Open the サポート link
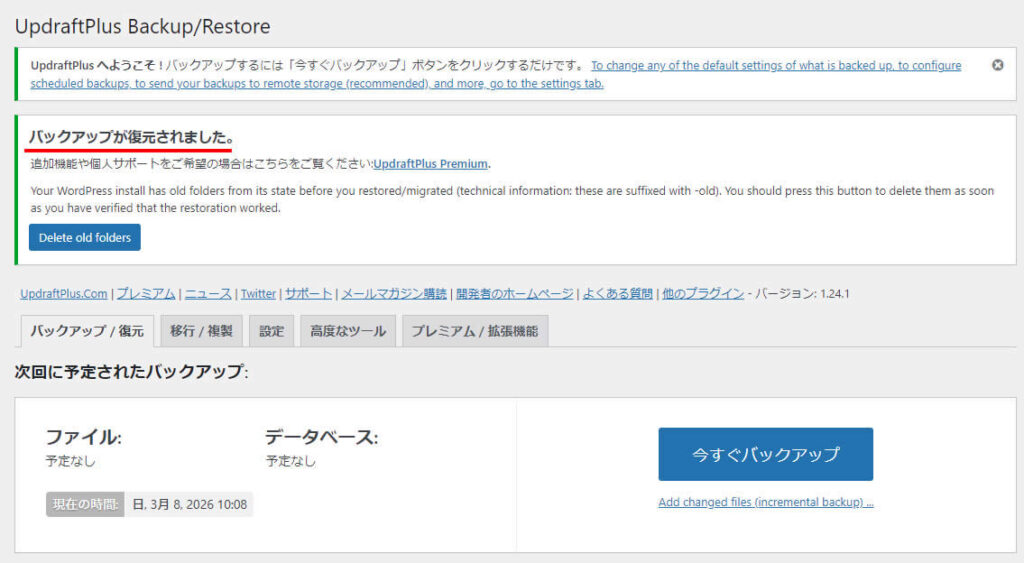 pyautogui.click(x=308, y=294)
